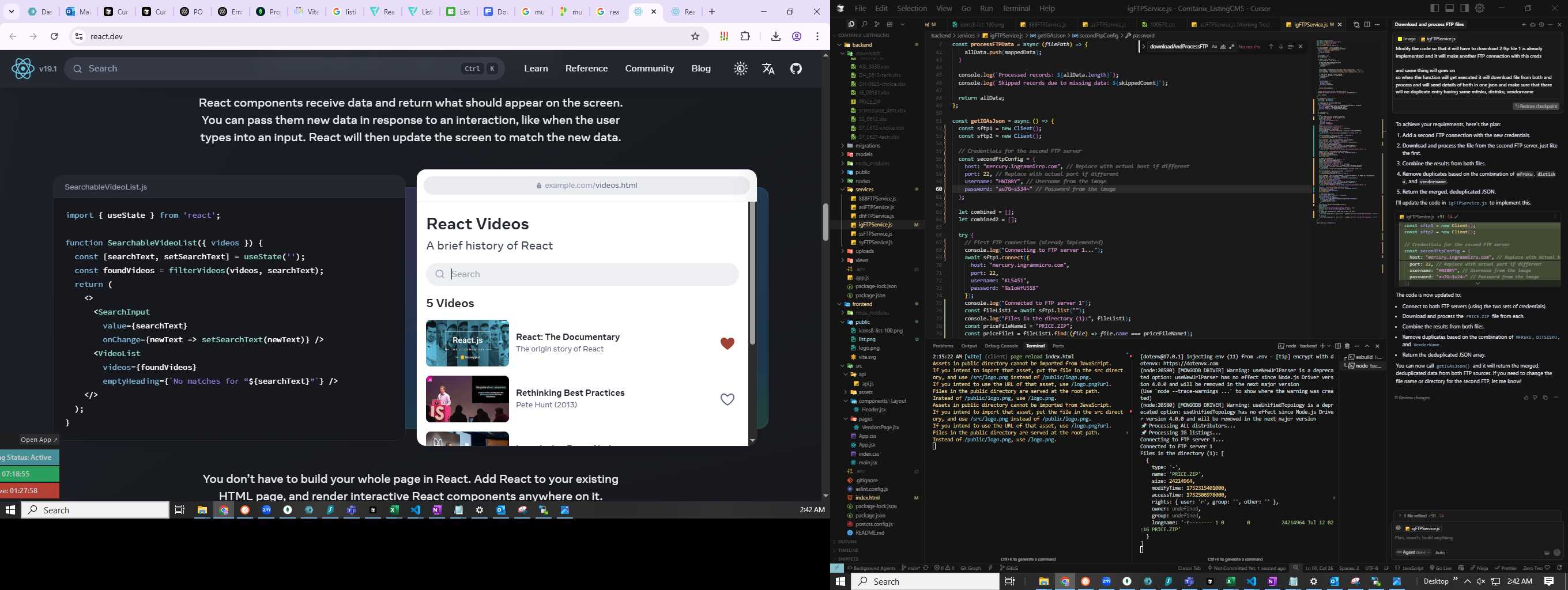Open Search view icon in Cursor sidebar
The width and height of the screenshot is (1568, 590).
pyautogui.click(x=864, y=25)
